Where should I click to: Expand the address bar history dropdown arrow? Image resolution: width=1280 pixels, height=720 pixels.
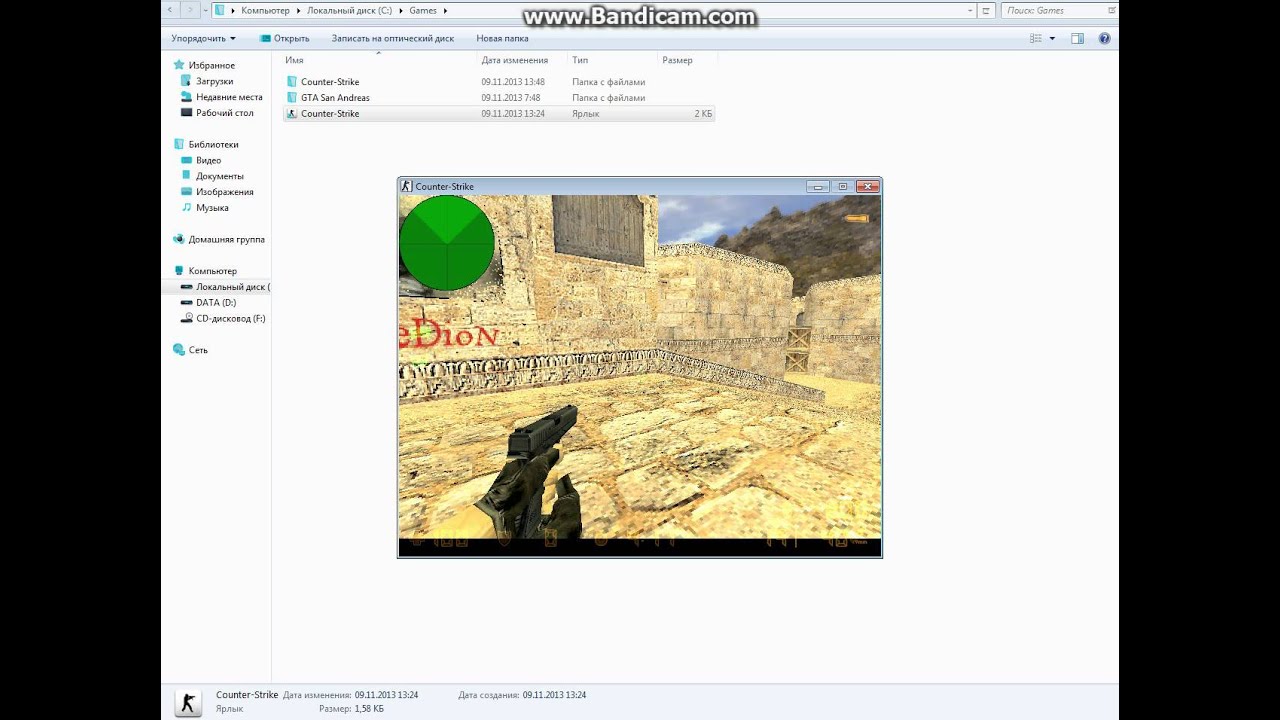coord(970,10)
